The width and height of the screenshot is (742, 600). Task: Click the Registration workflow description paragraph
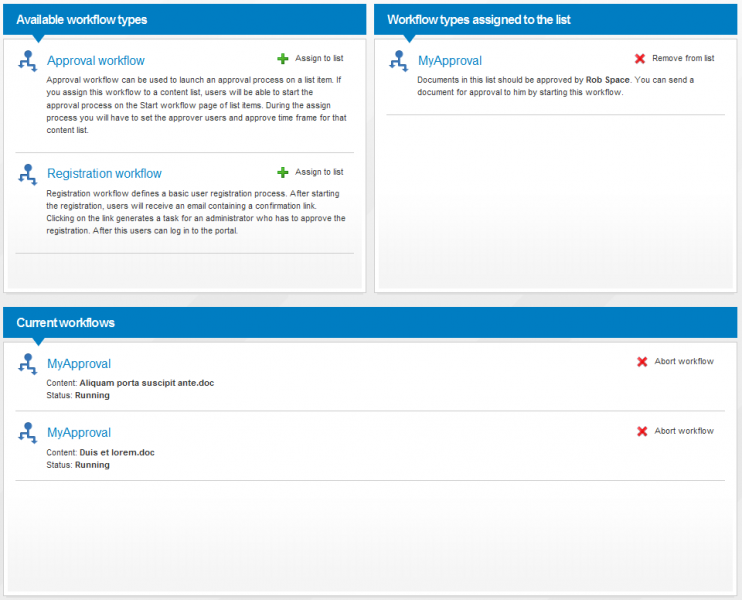196,212
